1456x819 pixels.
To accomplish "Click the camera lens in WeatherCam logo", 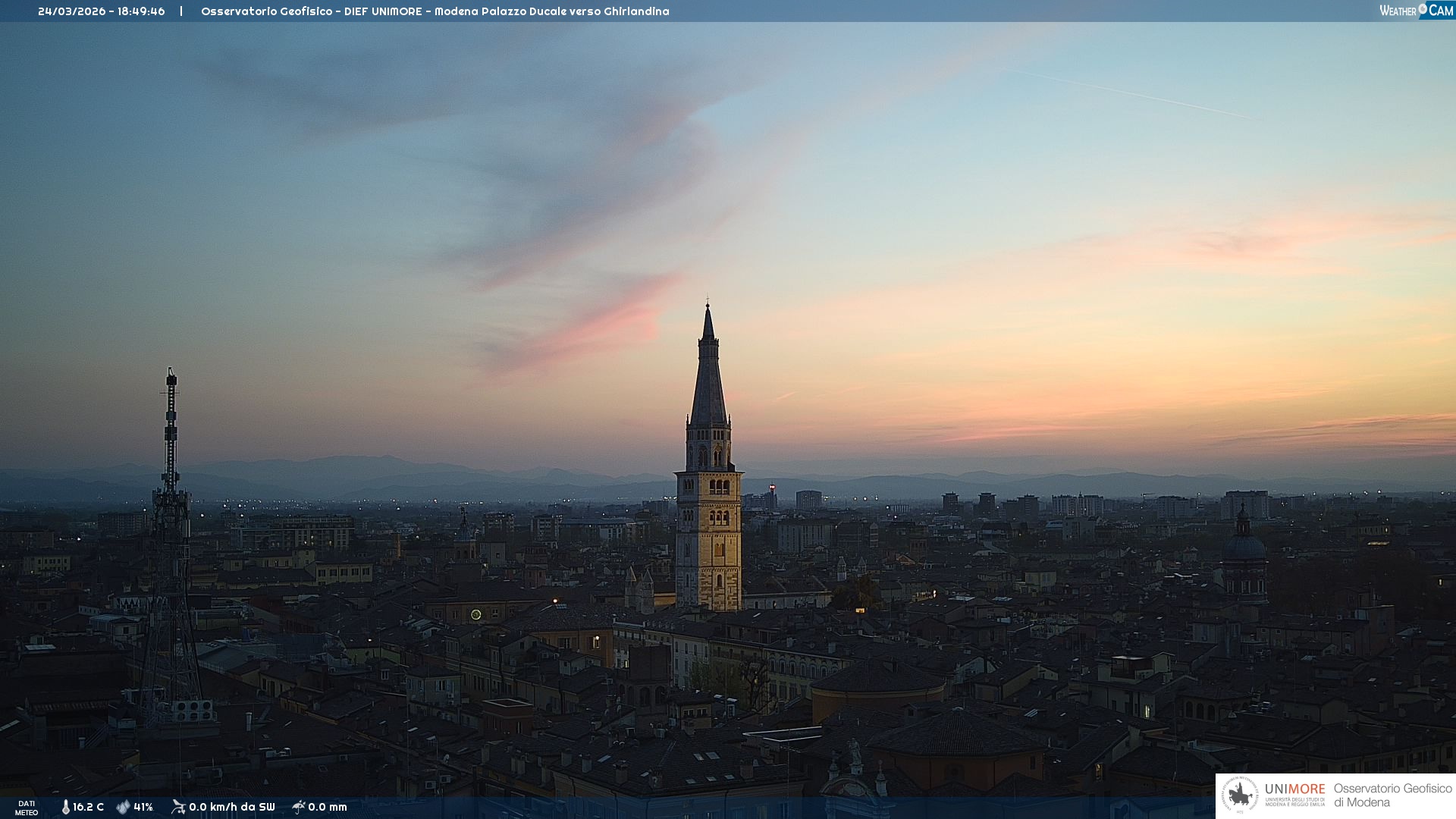I will click(x=1423, y=9).
